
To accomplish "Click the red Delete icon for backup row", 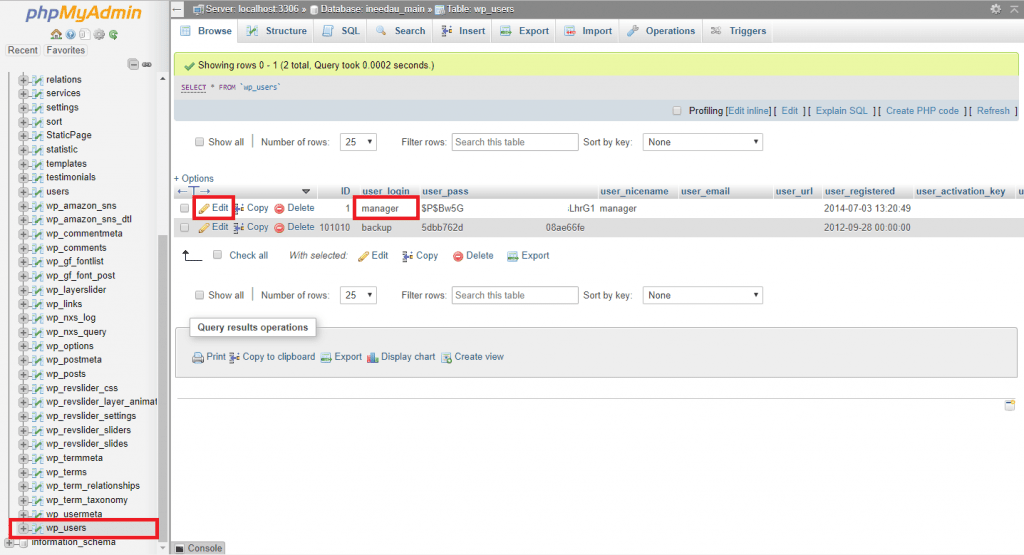I will 279,228.
